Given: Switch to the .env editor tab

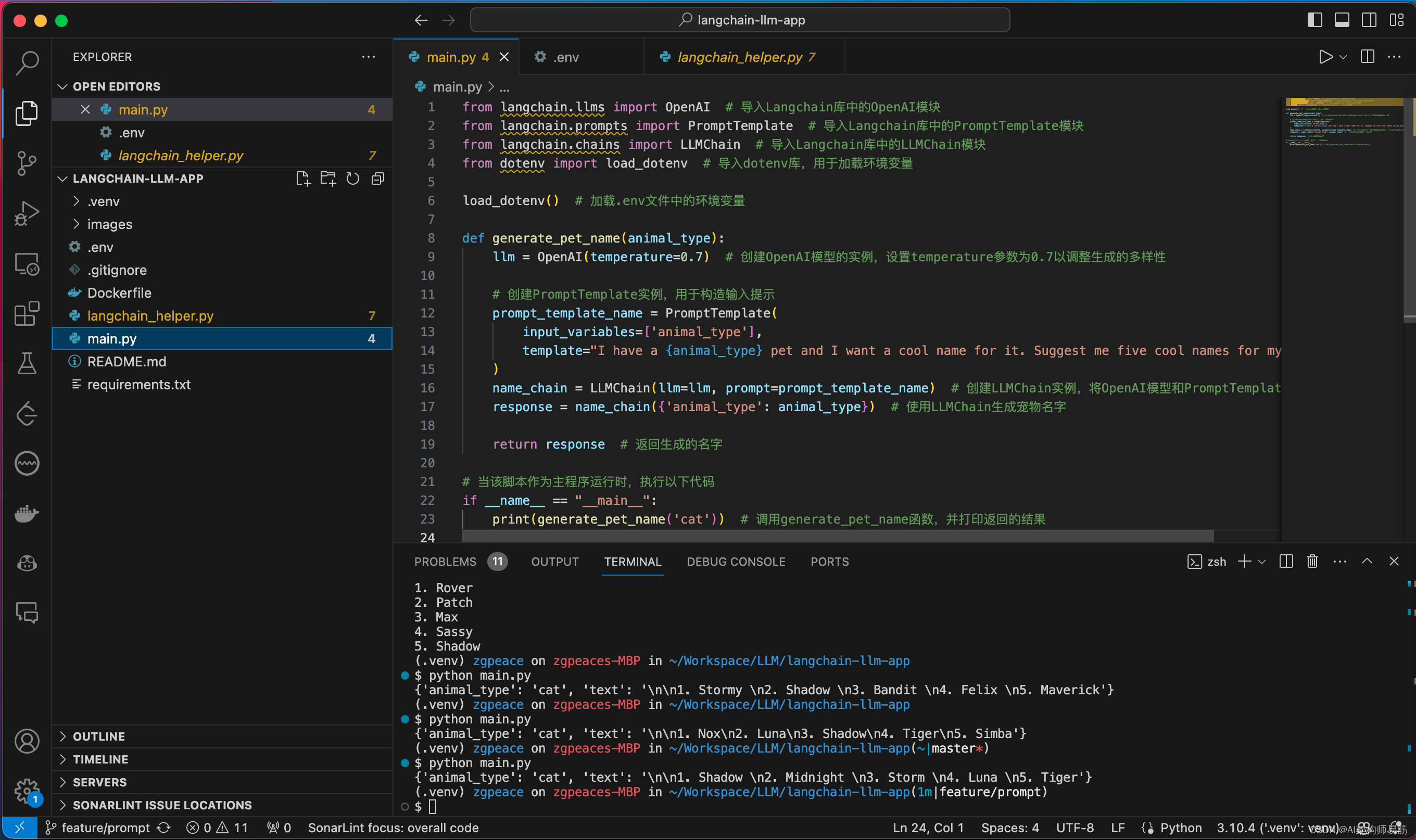Looking at the screenshot, I should coord(581,57).
